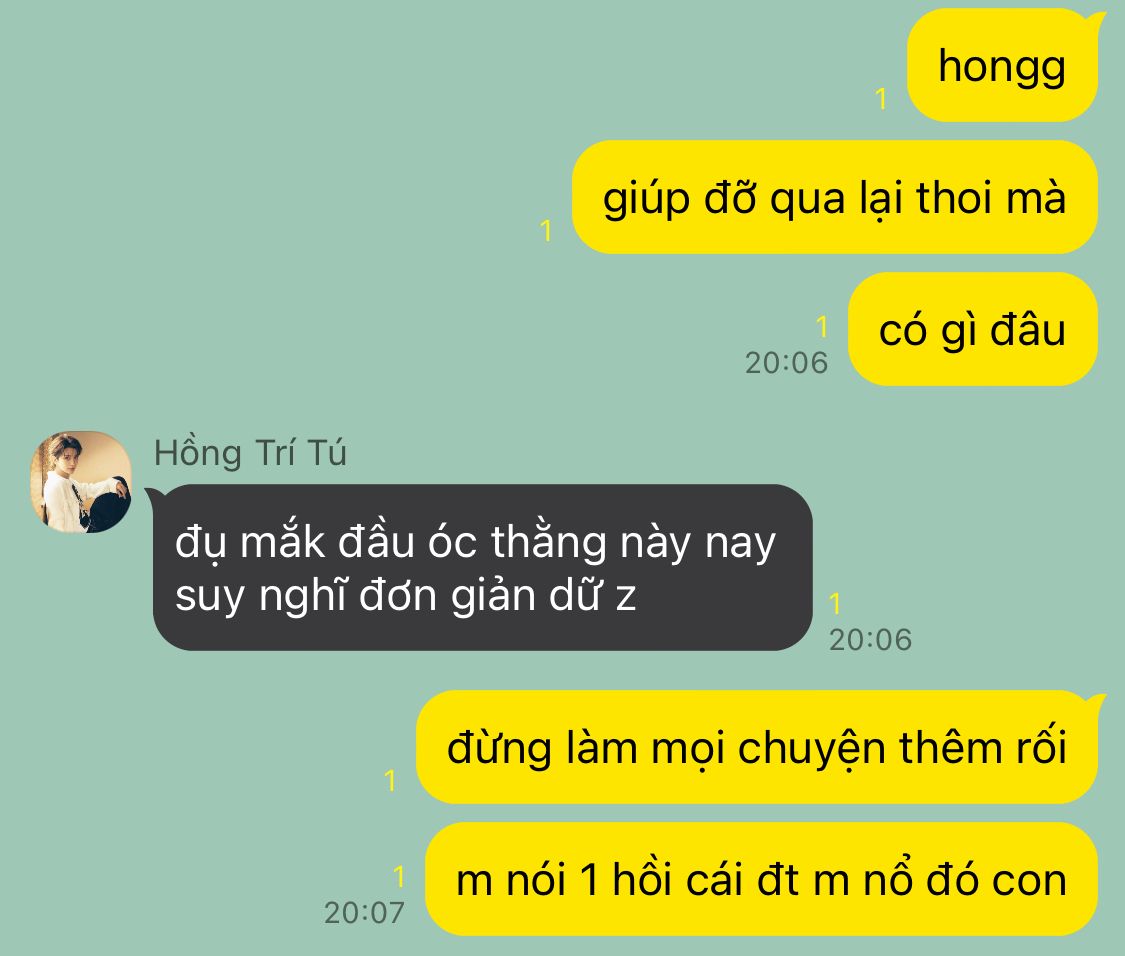Click the unread count beside "hongg"
The height and width of the screenshot is (956, 1125).
coord(882,98)
